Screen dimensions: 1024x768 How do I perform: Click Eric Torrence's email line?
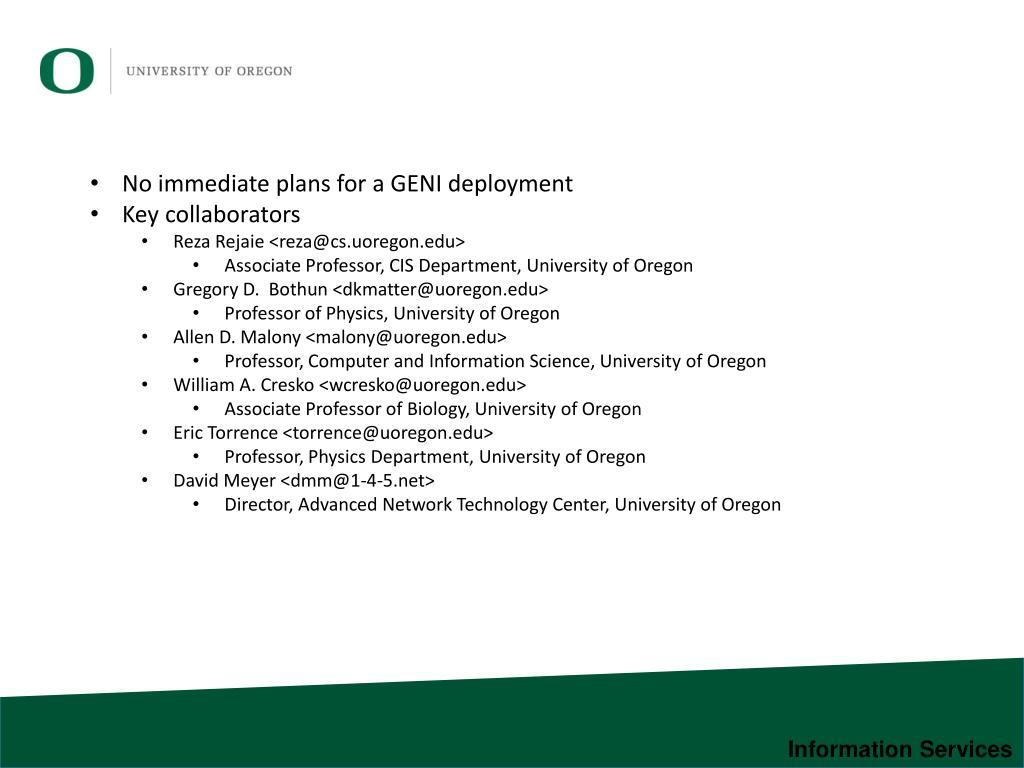[333, 432]
